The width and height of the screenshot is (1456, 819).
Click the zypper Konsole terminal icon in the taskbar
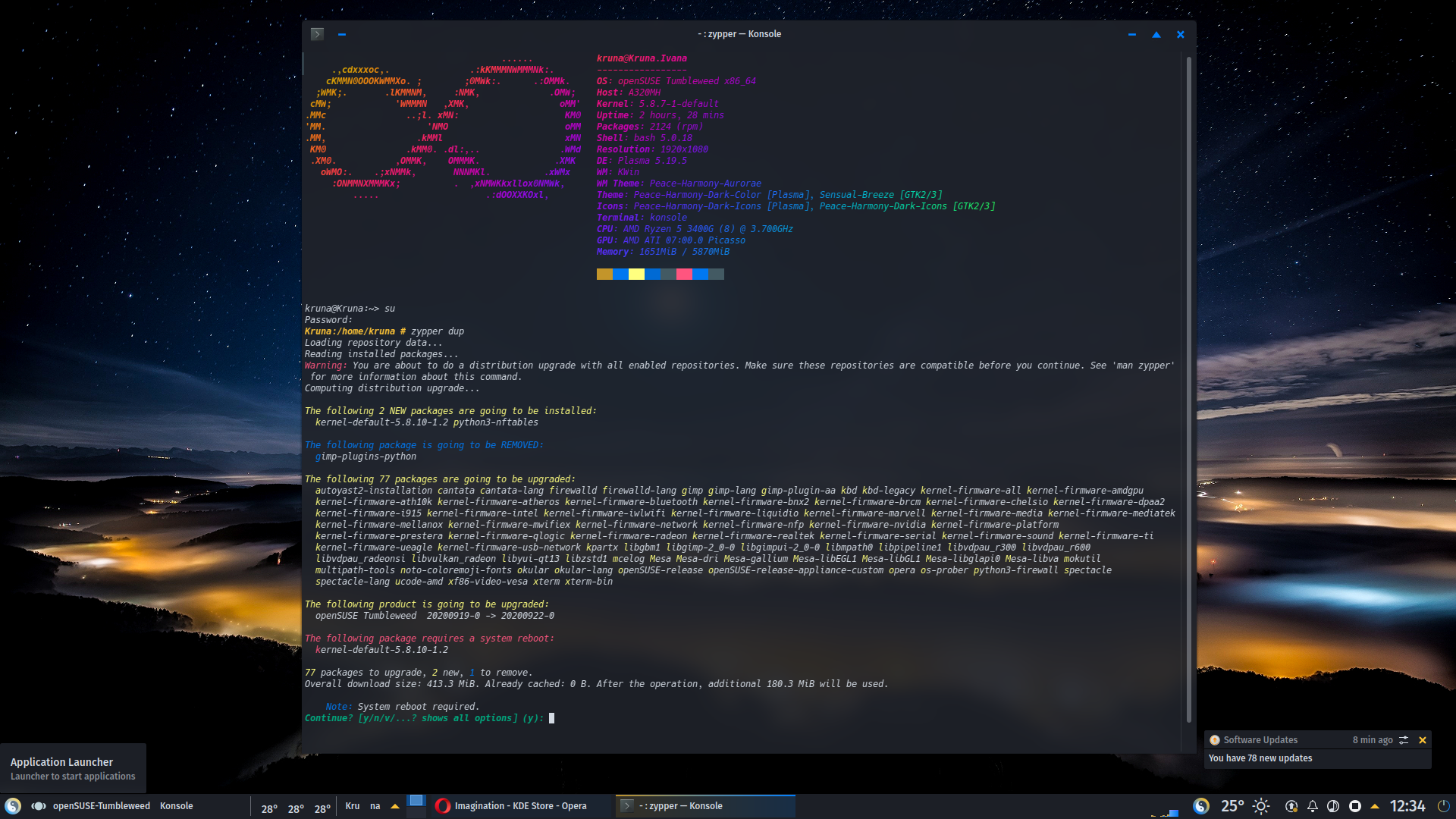click(626, 806)
